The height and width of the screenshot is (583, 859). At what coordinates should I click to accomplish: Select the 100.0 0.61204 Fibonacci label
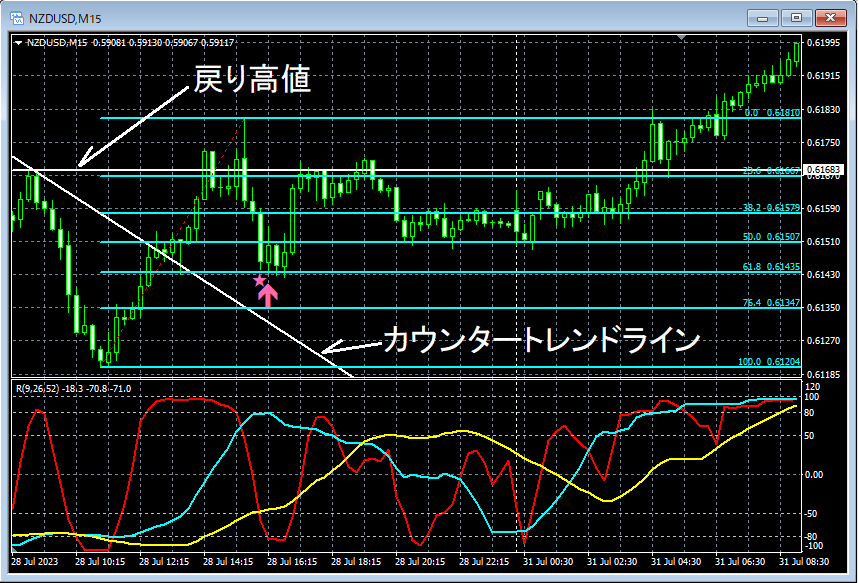pyautogui.click(x=769, y=362)
